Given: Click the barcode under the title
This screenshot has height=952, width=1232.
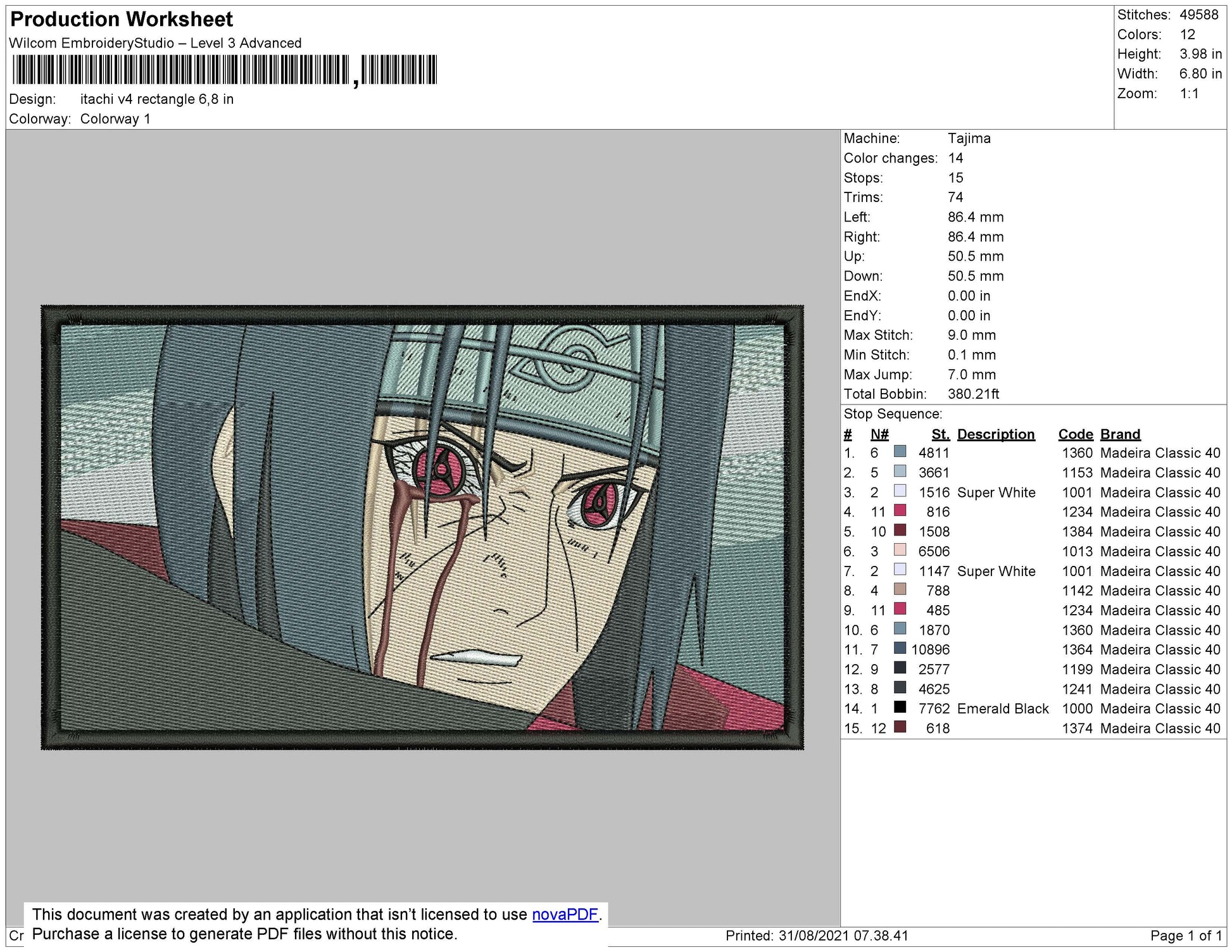Looking at the screenshot, I should (x=224, y=70).
